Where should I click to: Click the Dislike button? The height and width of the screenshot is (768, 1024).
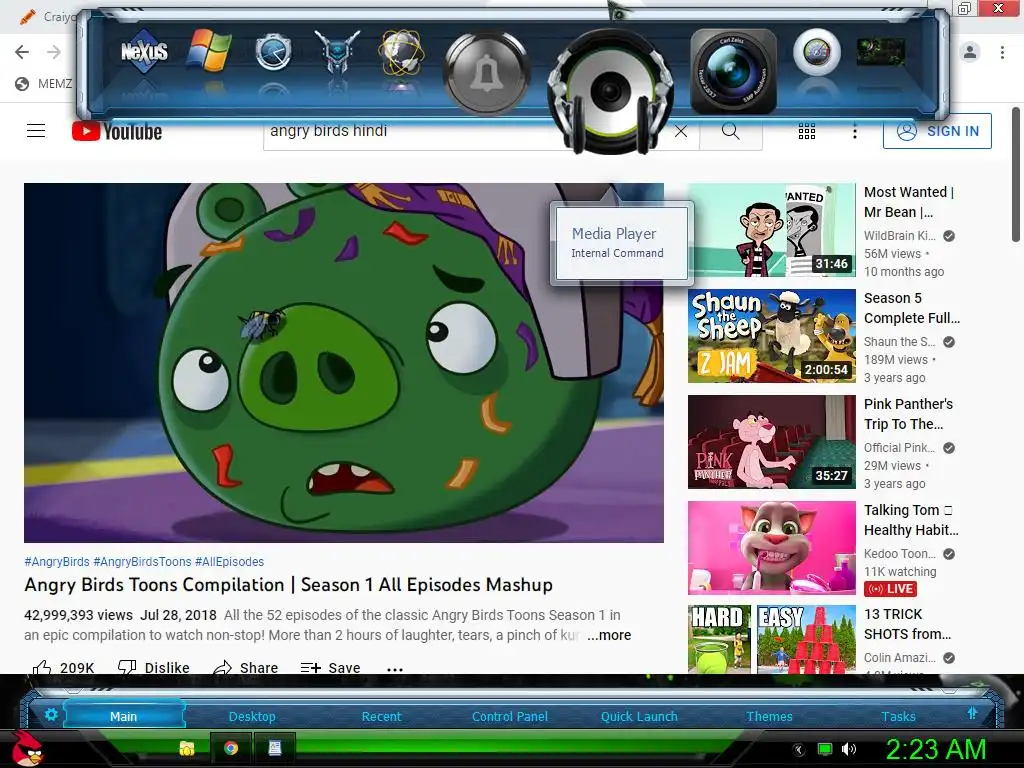153,667
